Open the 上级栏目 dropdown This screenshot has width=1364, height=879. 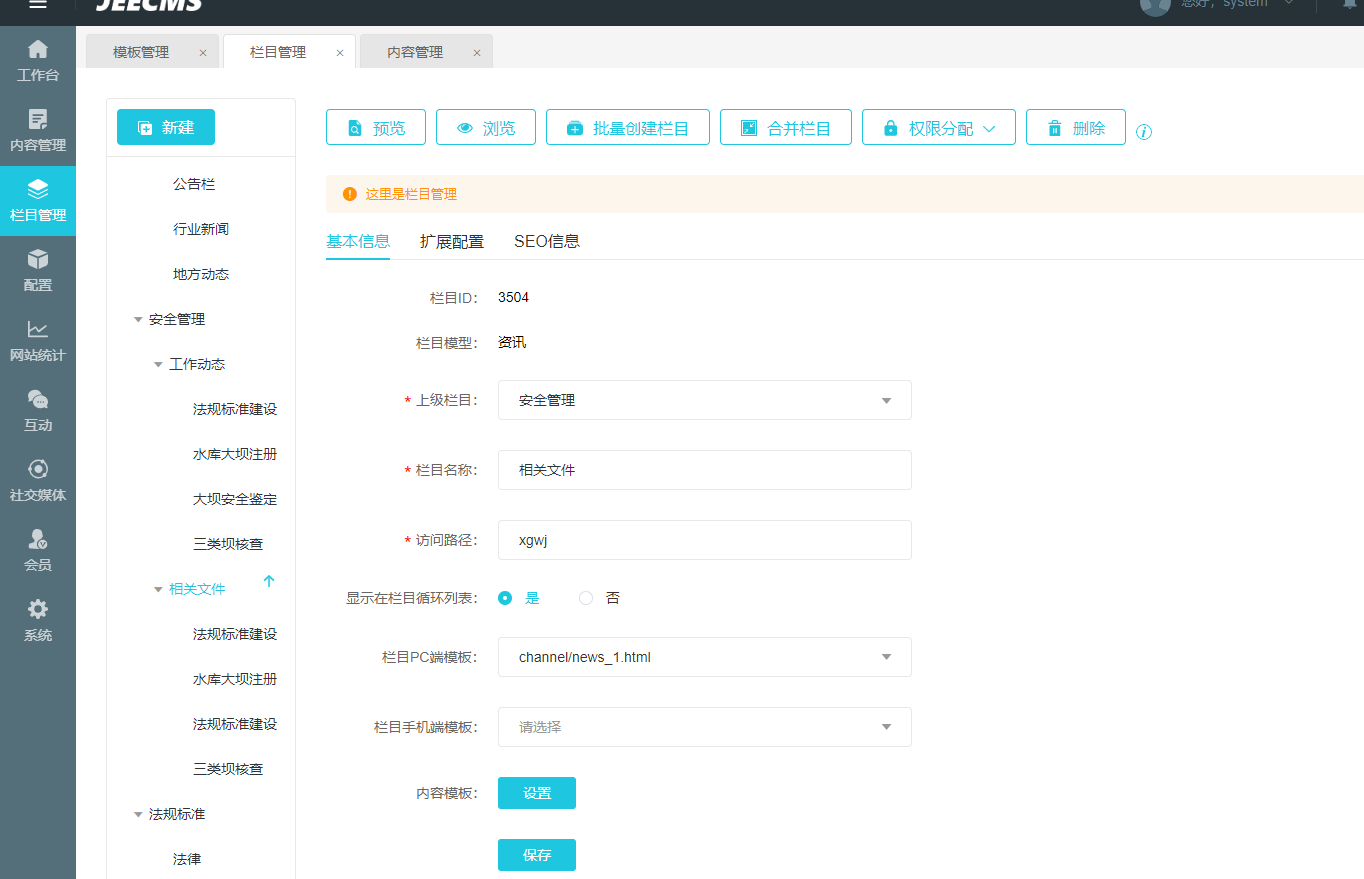click(704, 400)
